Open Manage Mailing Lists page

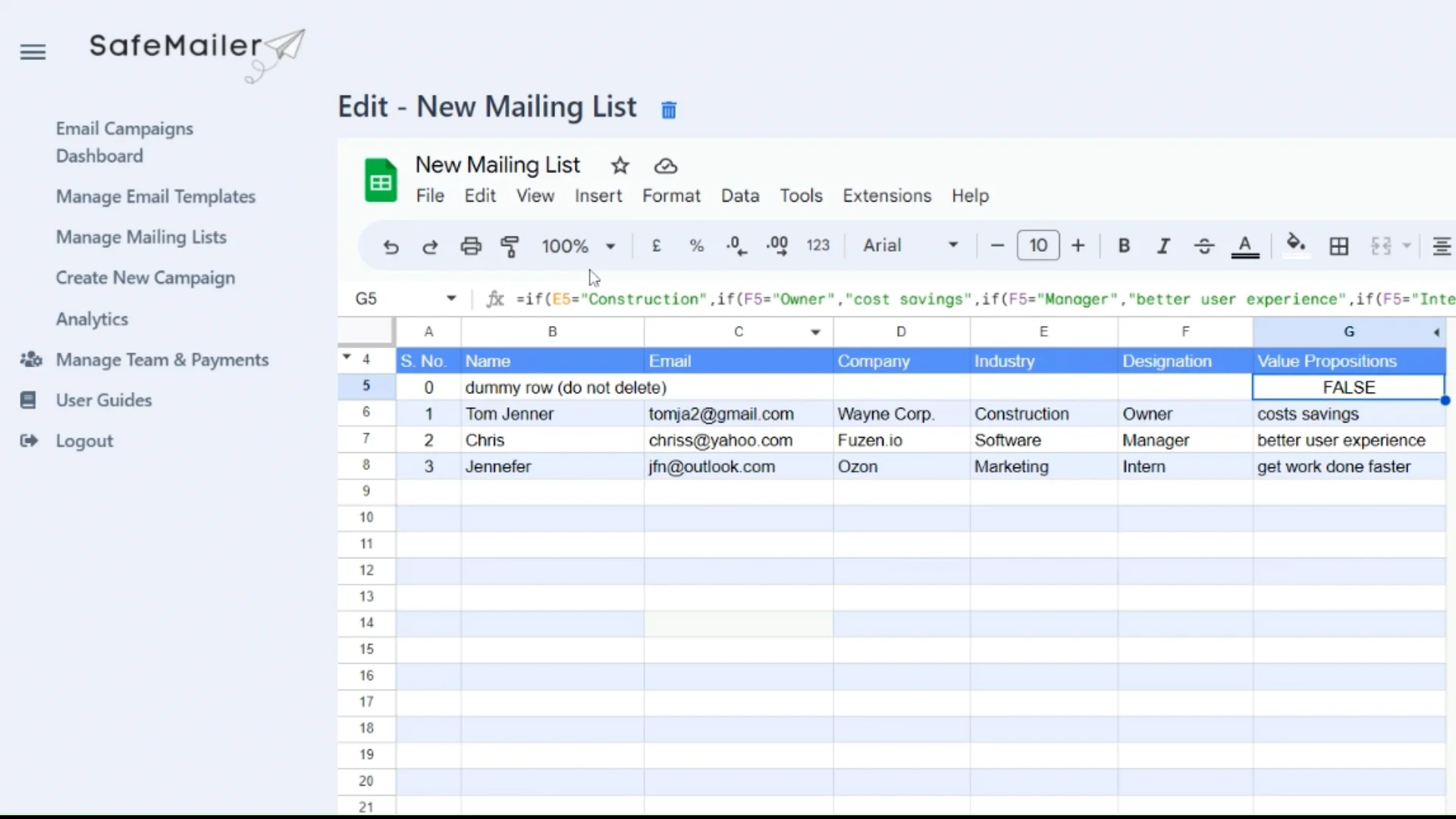click(141, 237)
